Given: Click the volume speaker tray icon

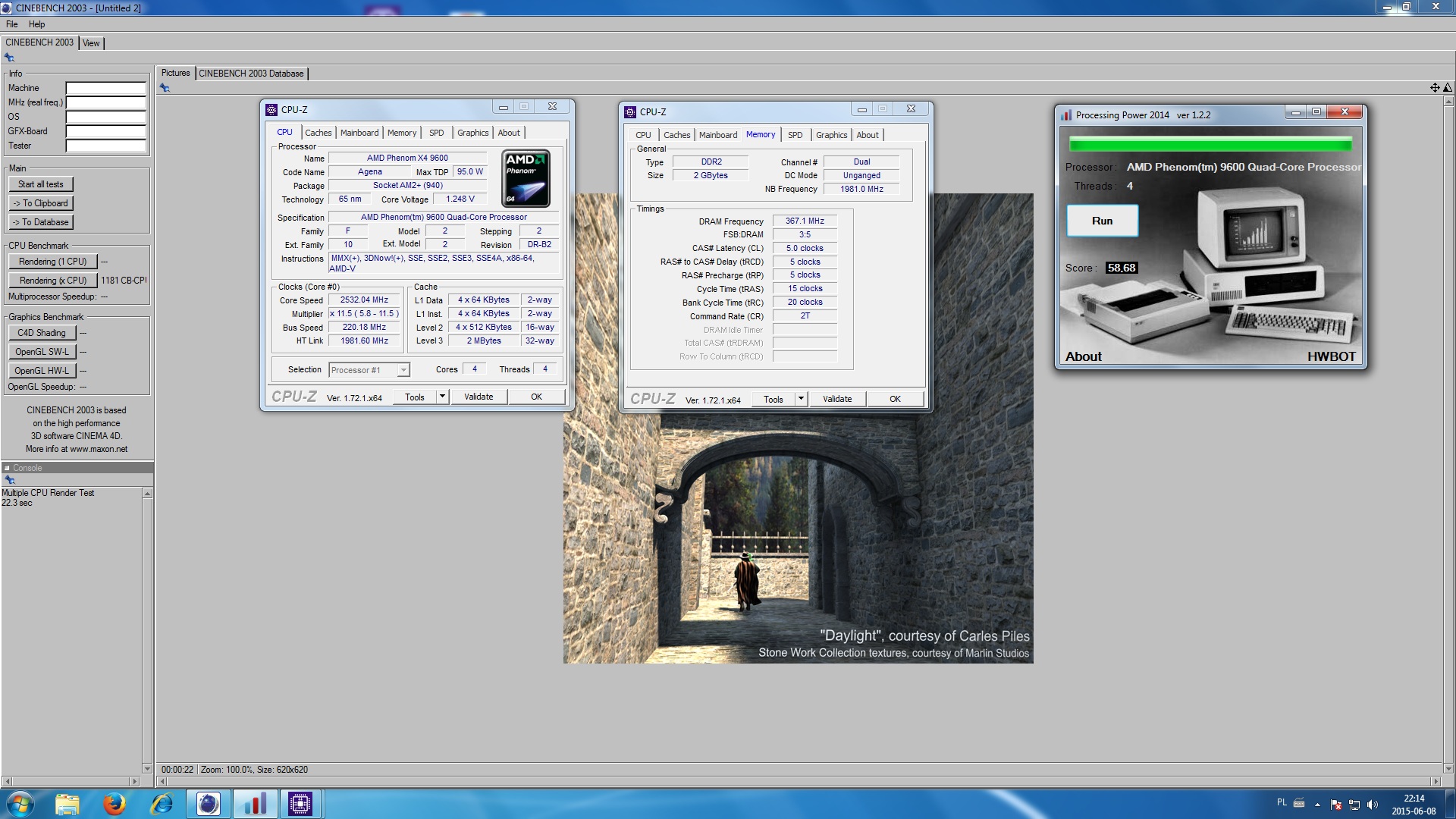Looking at the screenshot, I should (1373, 805).
